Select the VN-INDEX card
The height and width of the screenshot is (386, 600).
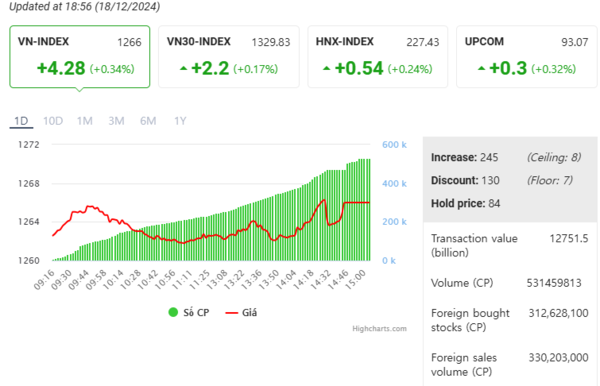coord(80,57)
